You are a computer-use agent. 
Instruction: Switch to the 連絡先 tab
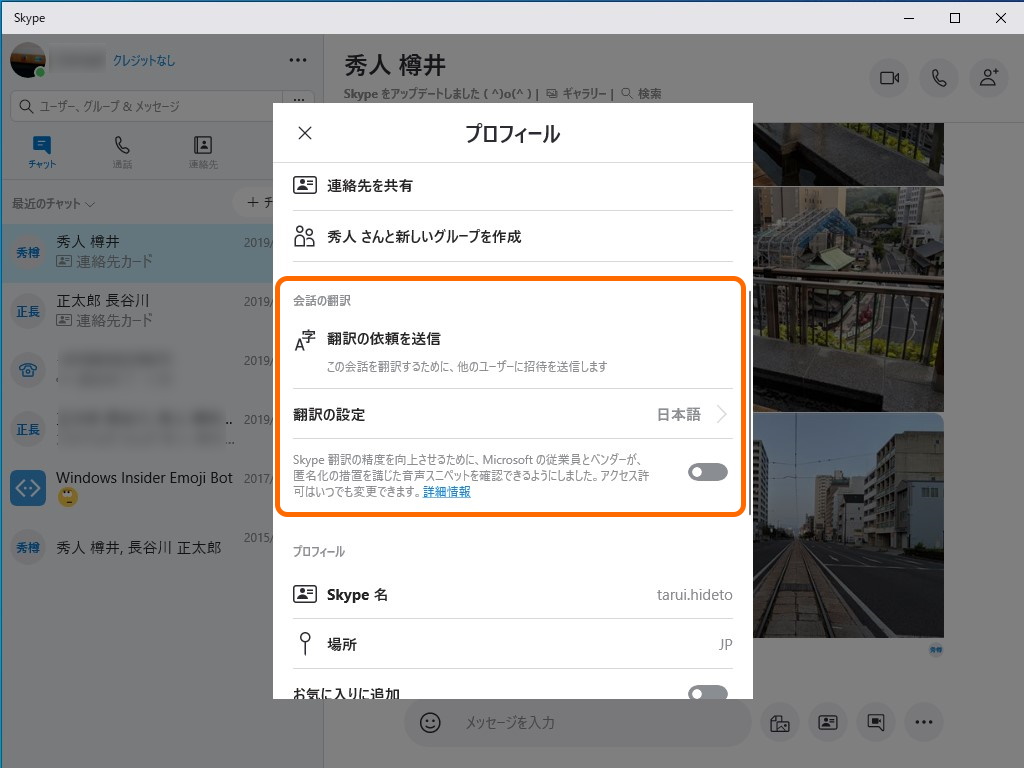click(204, 152)
